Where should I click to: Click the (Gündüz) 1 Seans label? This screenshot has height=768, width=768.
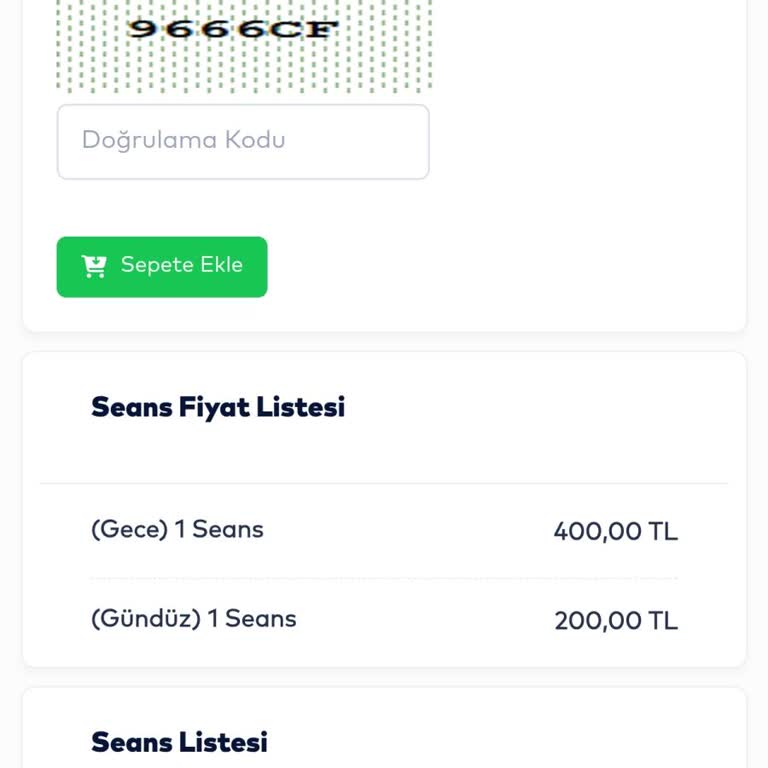point(193,618)
